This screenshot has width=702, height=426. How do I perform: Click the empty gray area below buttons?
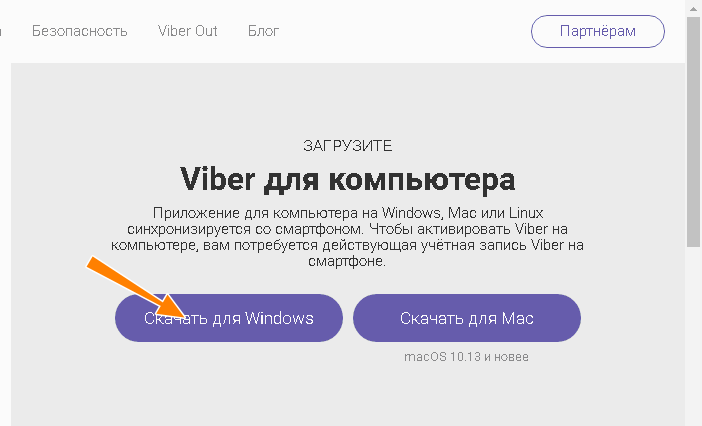(x=347, y=396)
